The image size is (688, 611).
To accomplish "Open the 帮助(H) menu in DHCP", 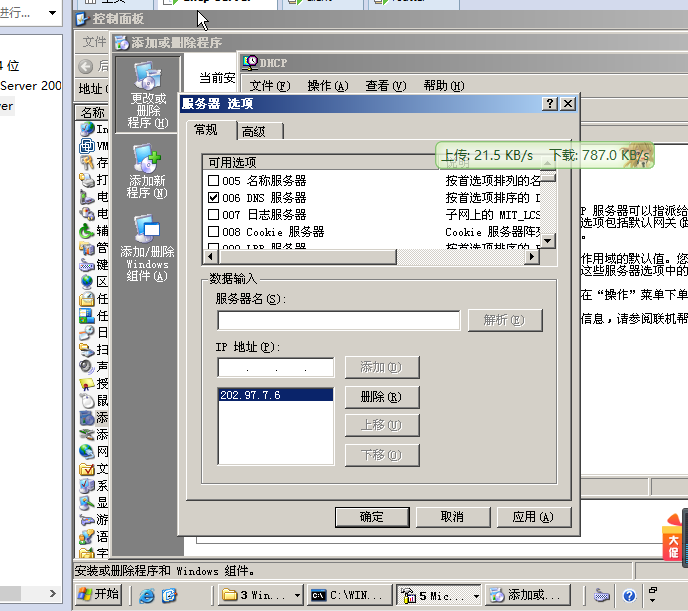I will click(444, 86).
